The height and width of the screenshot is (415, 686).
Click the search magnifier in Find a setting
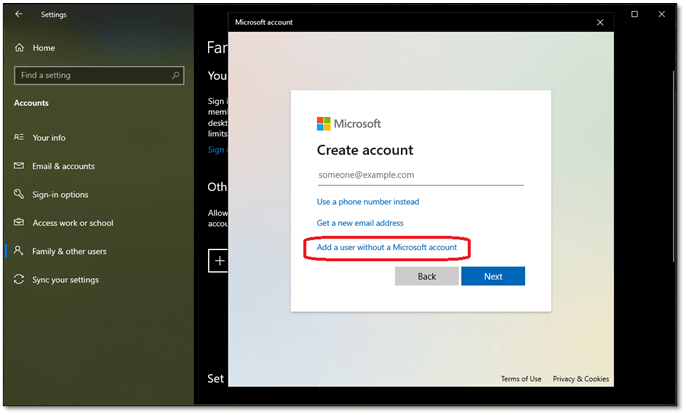point(175,75)
